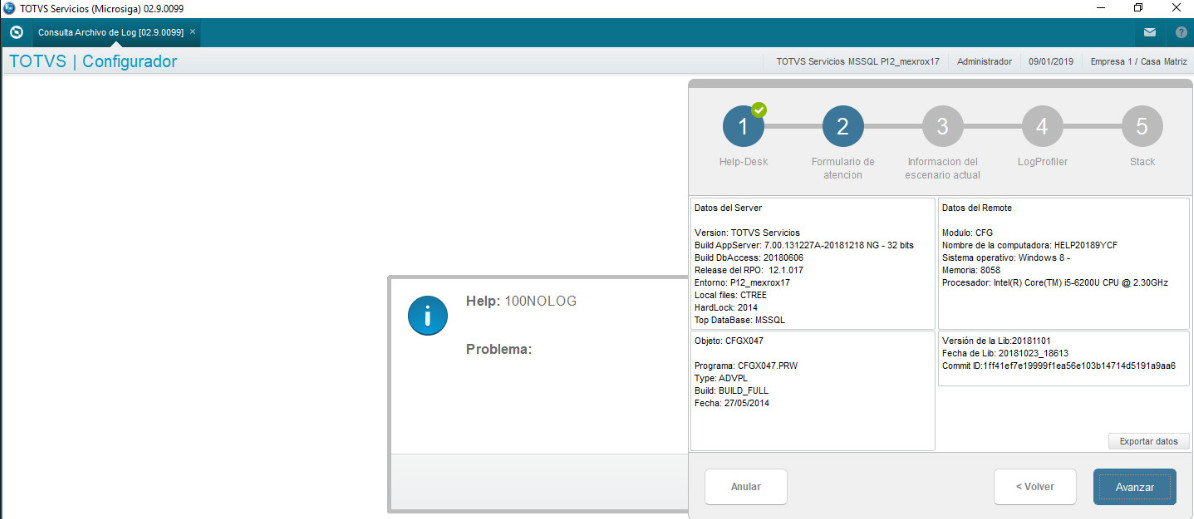Click the Build: BUILD_FULL line
The width and height of the screenshot is (1194, 519).
732,390
